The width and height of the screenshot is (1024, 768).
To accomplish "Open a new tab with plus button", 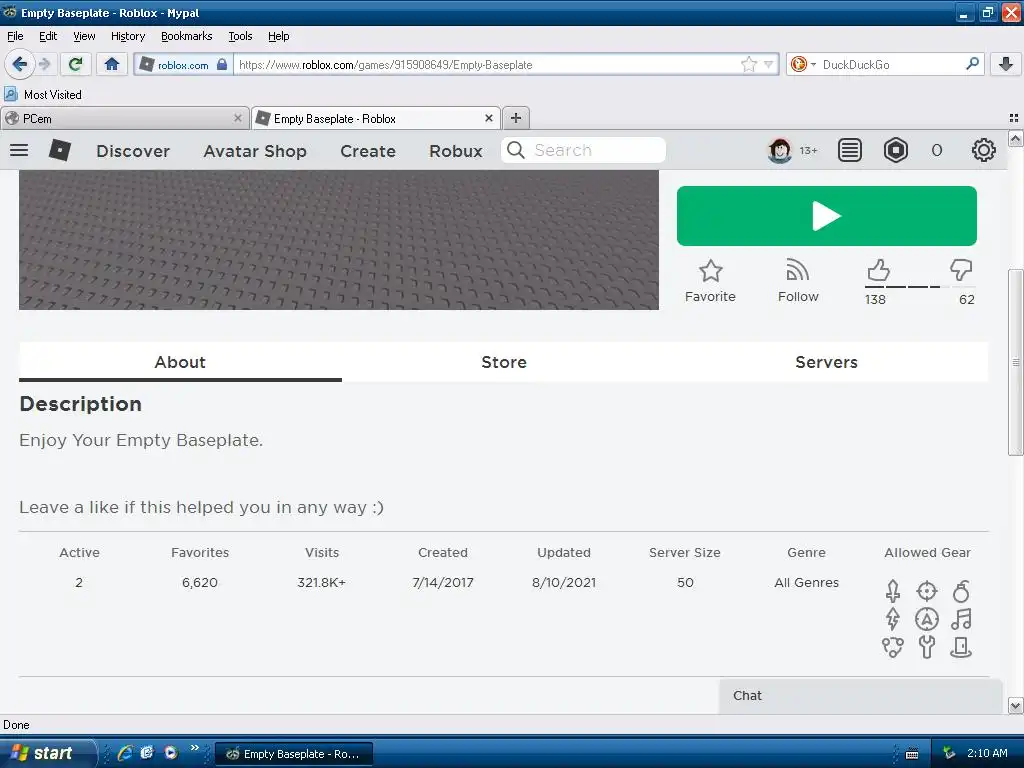I will point(516,118).
